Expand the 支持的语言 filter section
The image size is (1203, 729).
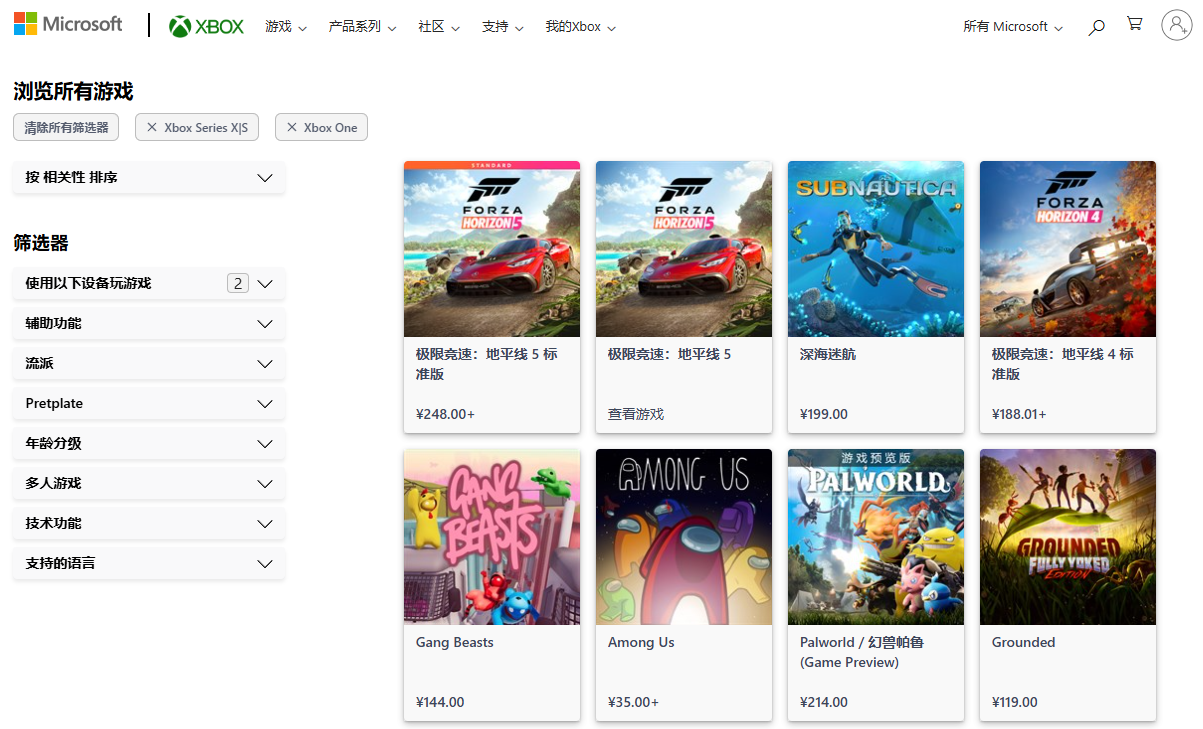[x=149, y=563]
